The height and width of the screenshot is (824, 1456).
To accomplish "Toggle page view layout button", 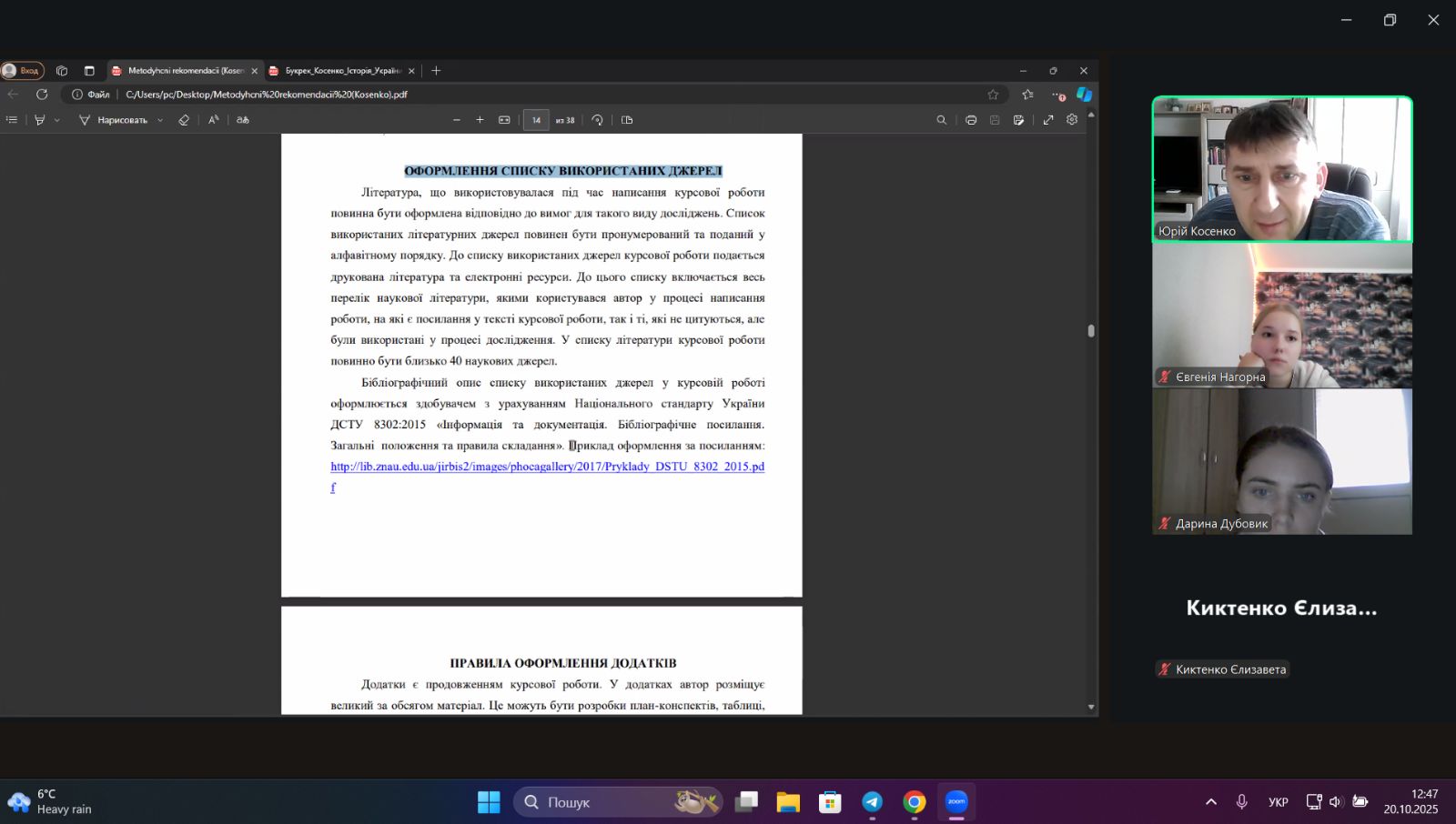I will [627, 120].
